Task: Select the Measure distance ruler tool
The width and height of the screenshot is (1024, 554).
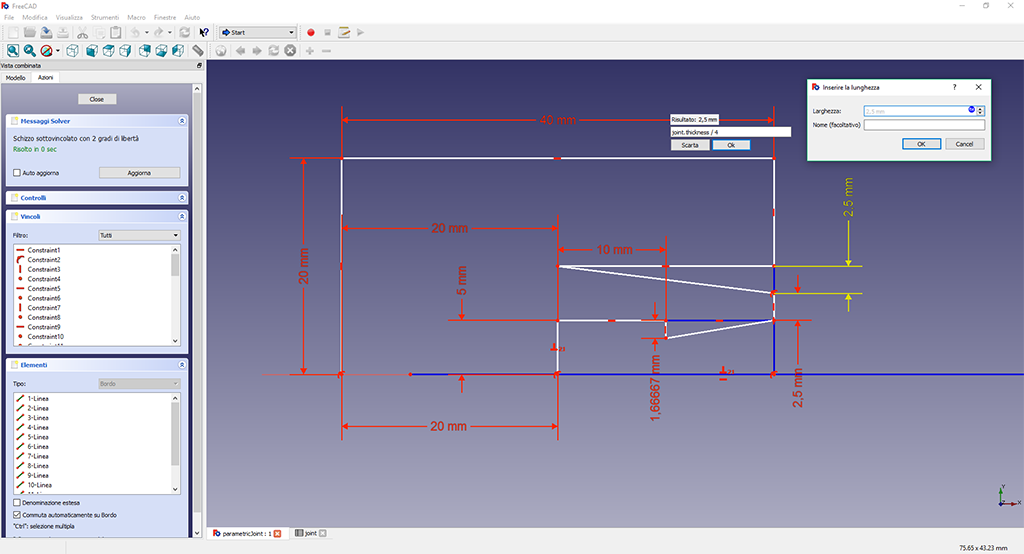Action: (198, 50)
